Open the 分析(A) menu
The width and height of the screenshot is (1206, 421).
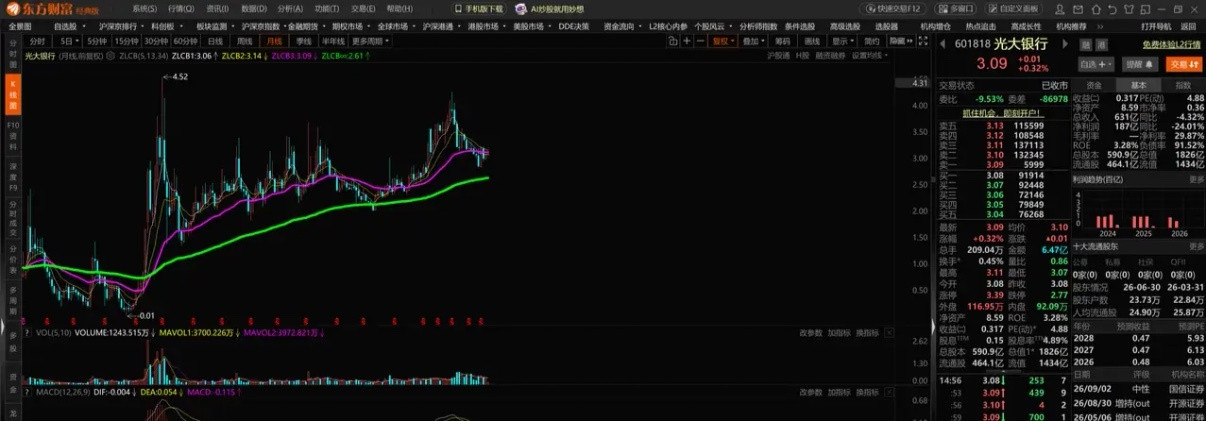(x=290, y=8)
